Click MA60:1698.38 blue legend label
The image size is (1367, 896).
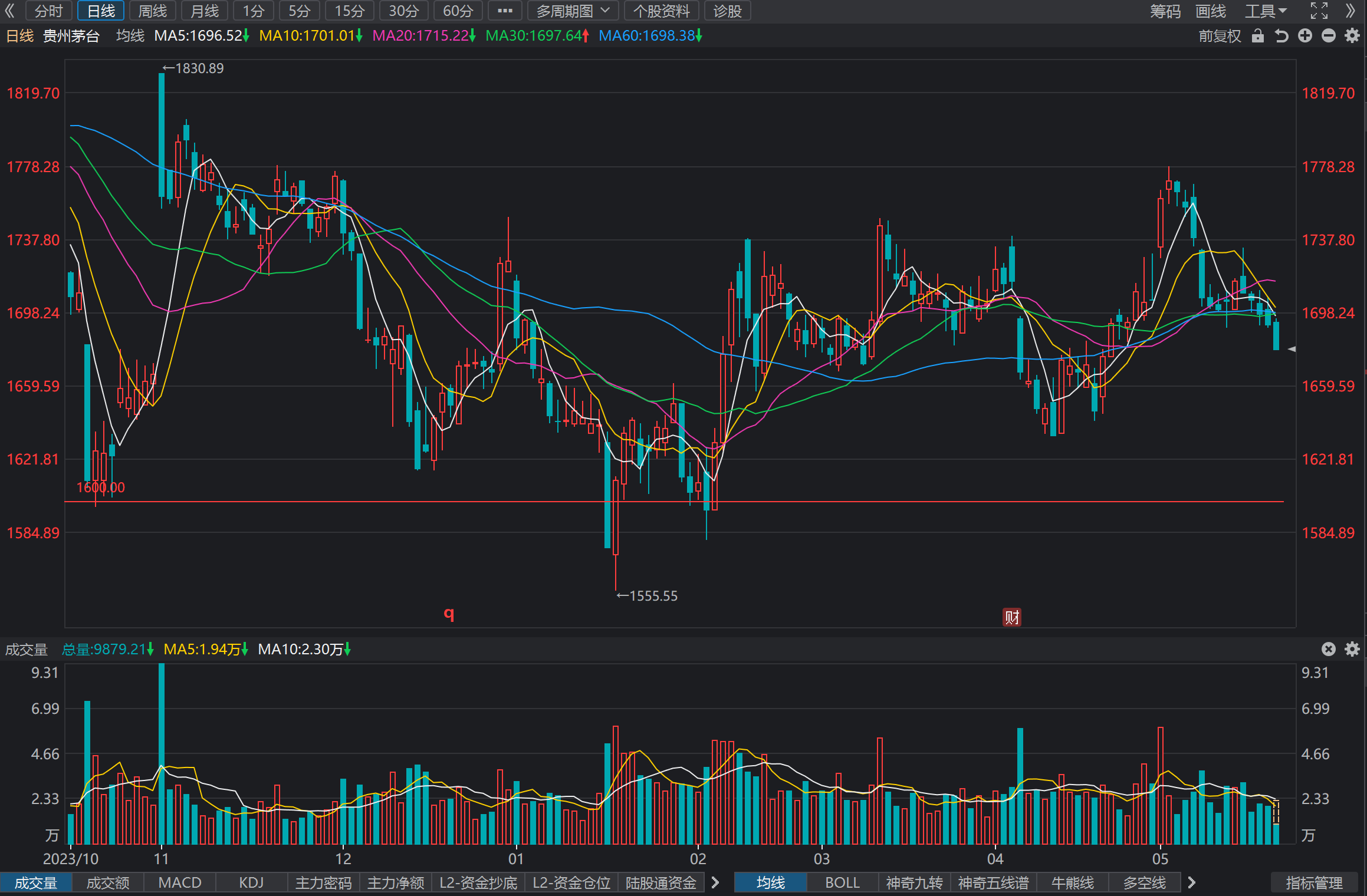click(650, 36)
